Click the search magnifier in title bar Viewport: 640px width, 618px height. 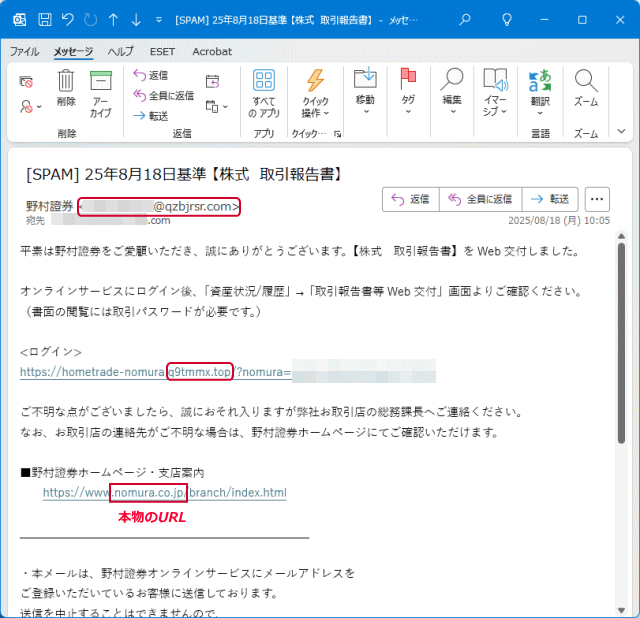(464, 20)
